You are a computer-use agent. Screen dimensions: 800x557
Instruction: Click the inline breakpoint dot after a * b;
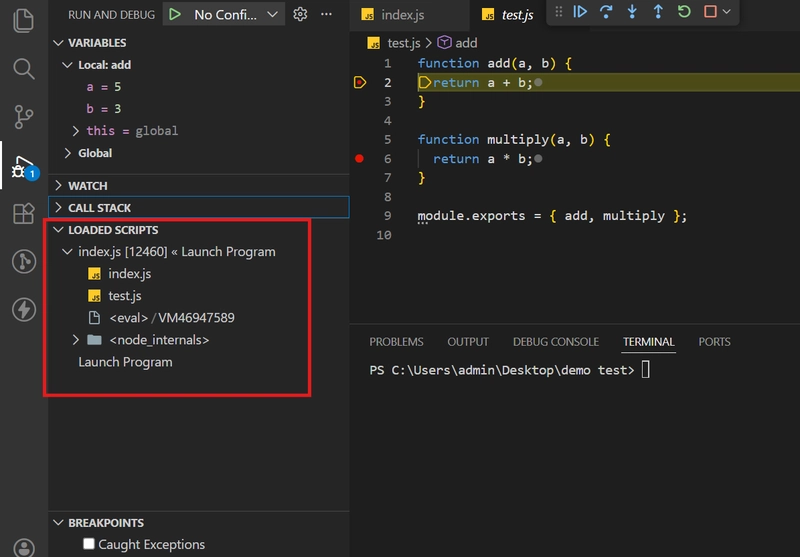tap(538, 159)
